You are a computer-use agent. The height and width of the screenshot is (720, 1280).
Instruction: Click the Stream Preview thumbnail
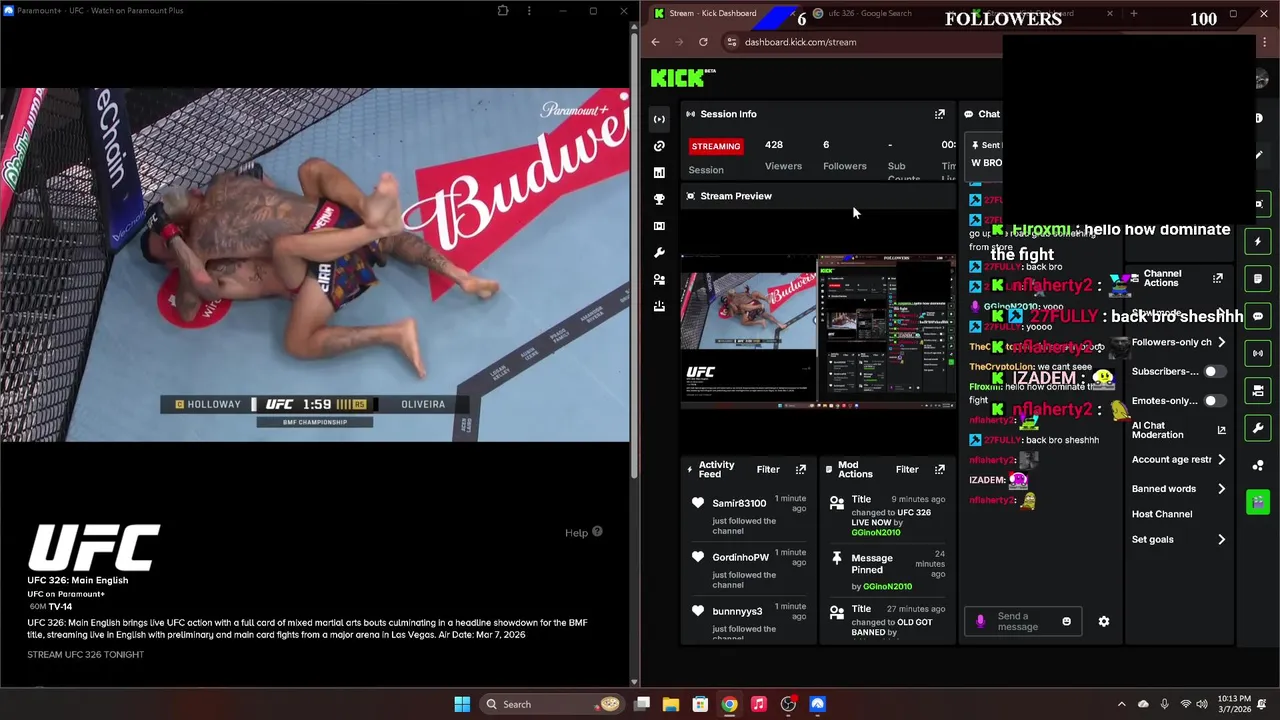pos(818,332)
